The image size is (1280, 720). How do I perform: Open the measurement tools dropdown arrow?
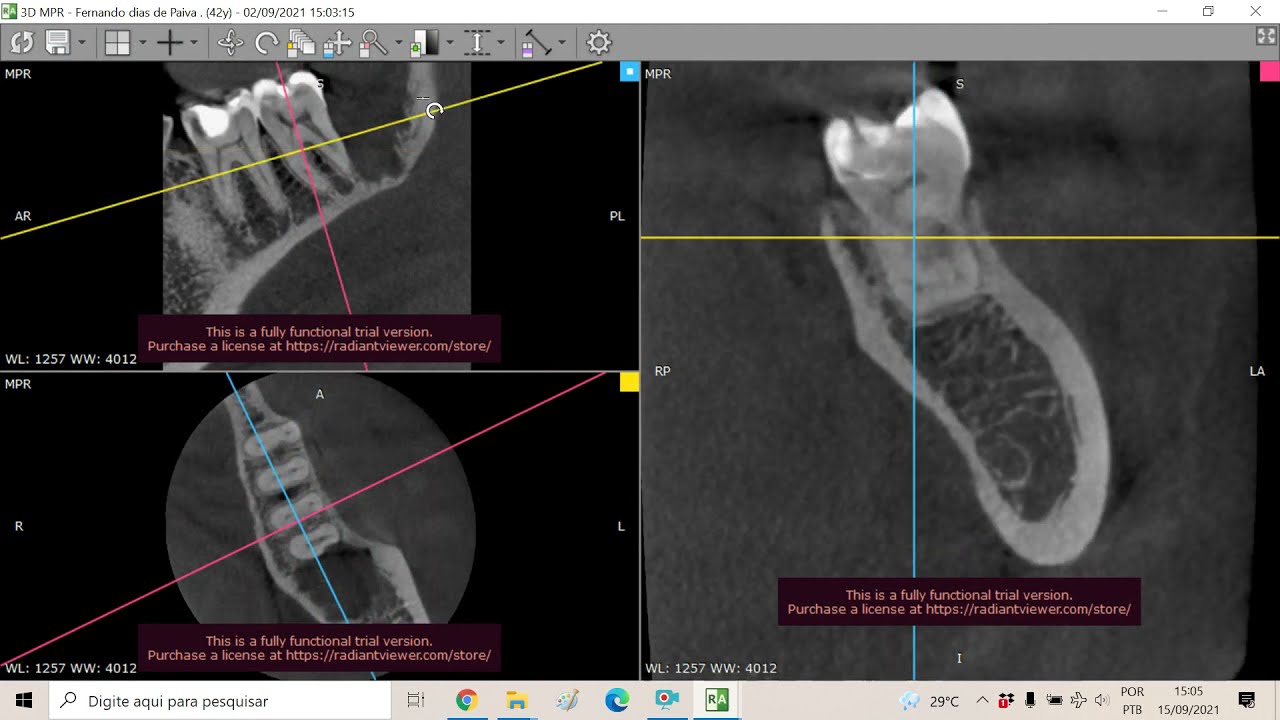pos(562,43)
